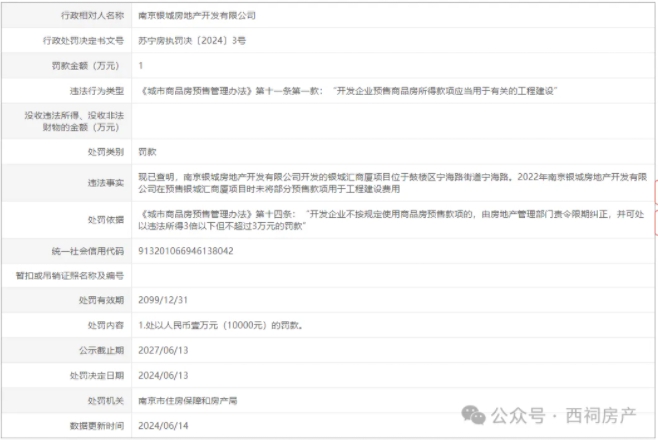Select credit code 913201066946138042
Screen dimensions: 658x440
(x=186, y=250)
